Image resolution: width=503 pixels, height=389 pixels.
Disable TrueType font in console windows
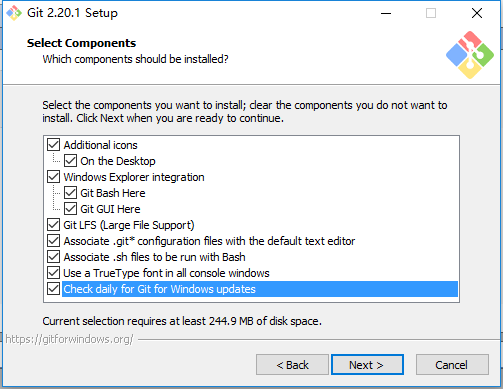tap(53, 273)
